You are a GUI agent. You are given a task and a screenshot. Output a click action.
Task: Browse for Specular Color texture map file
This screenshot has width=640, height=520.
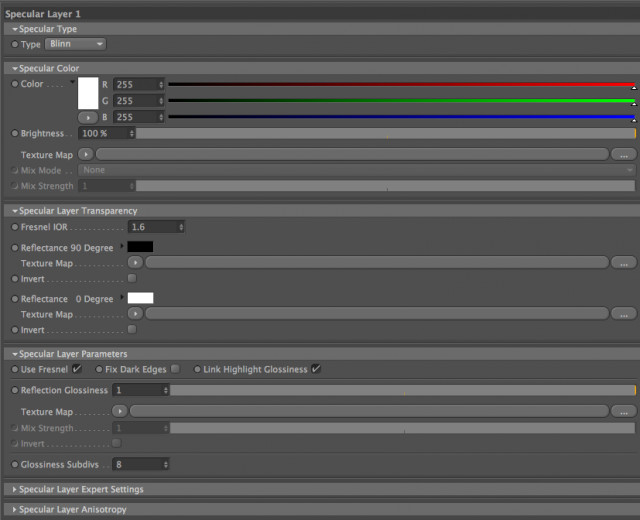coord(624,154)
